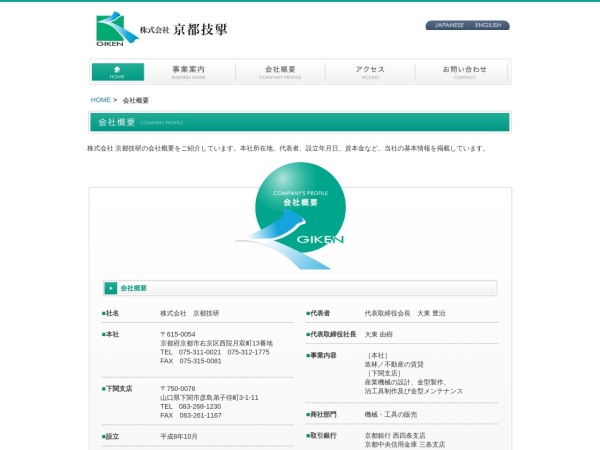
Task: Select branch FAX 083-261-1167
Action: click(x=191, y=415)
